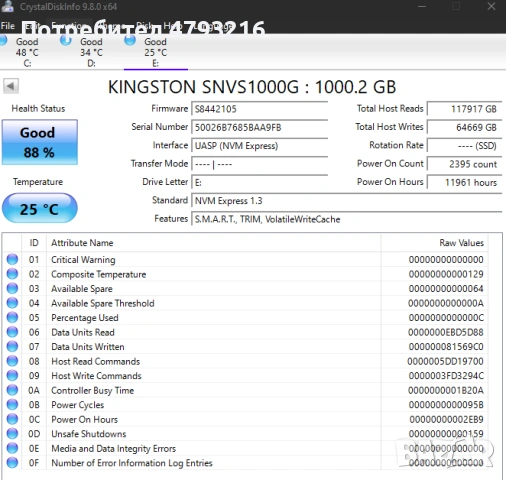
Task: Click the status circle of Composite Temperature row
Action: [12, 274]
